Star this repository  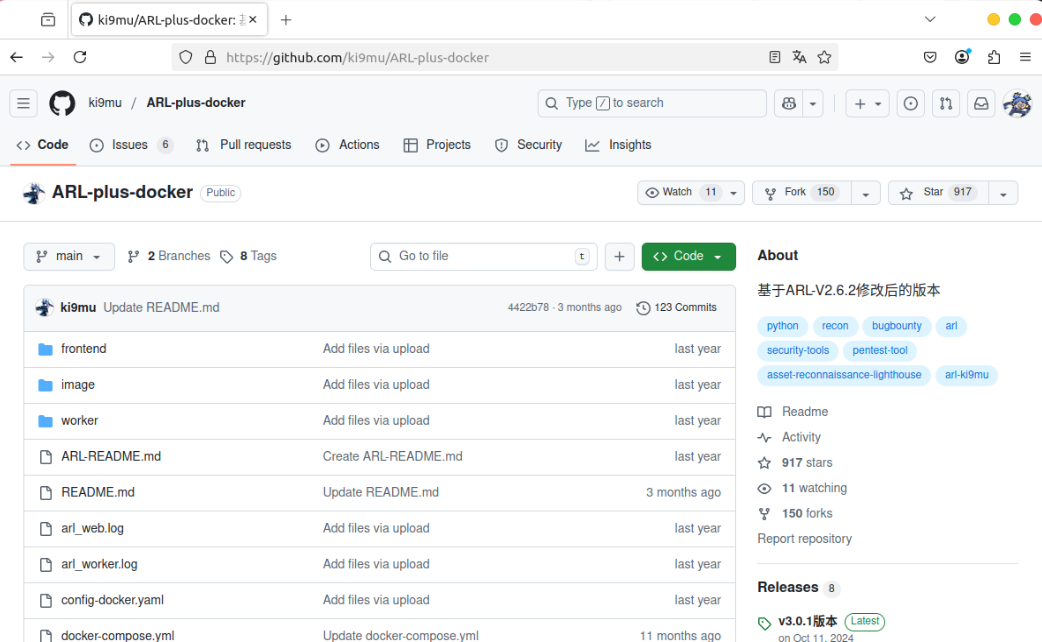click(x=938, y=193)
